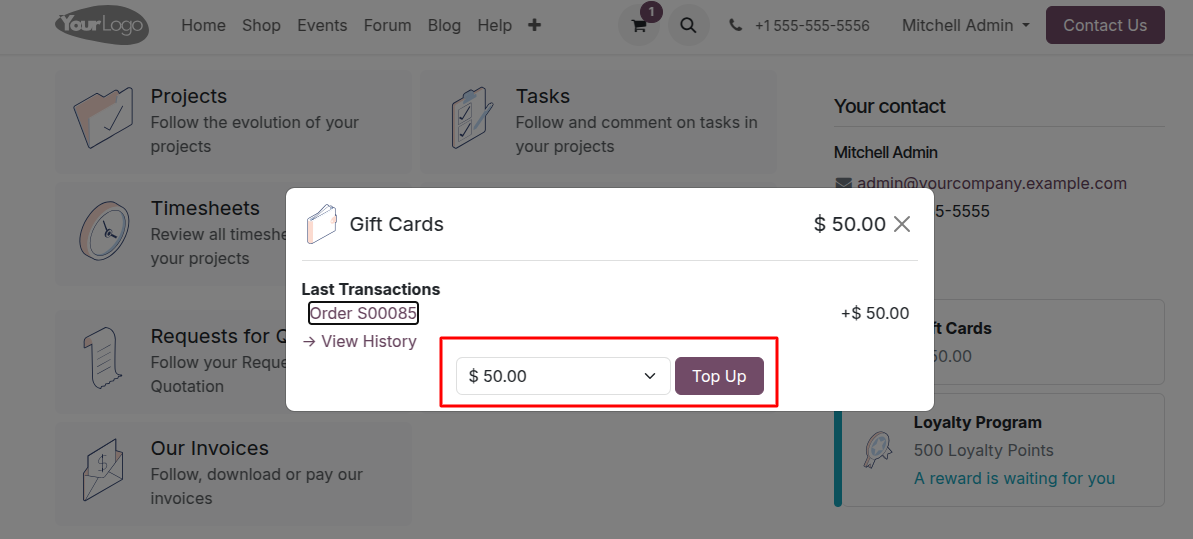Open the $ 50.00 top-up amount dropdown

(563, 376)
